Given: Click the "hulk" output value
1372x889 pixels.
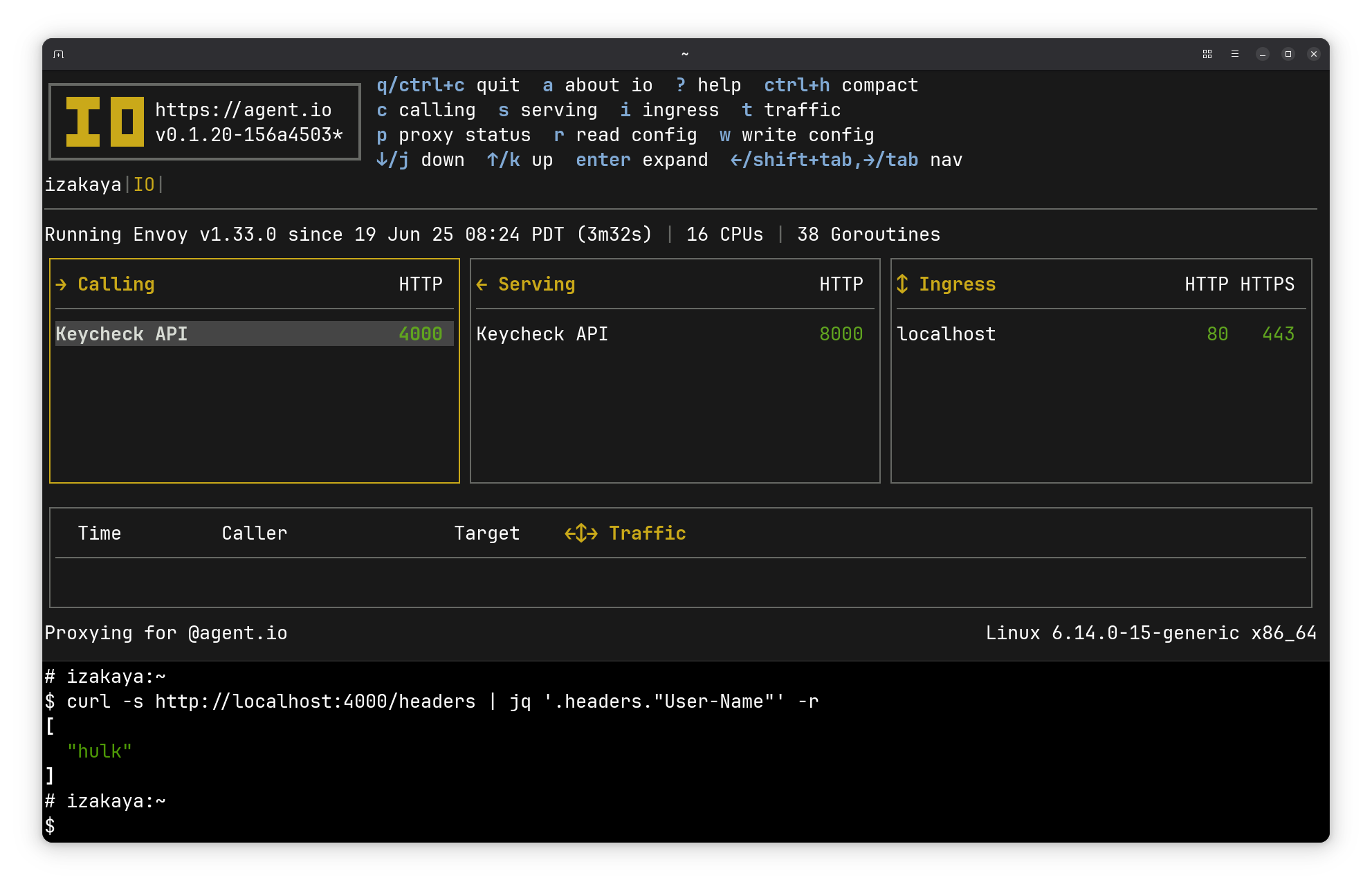Looking at the screenshot, I should [x=100, y=751].
